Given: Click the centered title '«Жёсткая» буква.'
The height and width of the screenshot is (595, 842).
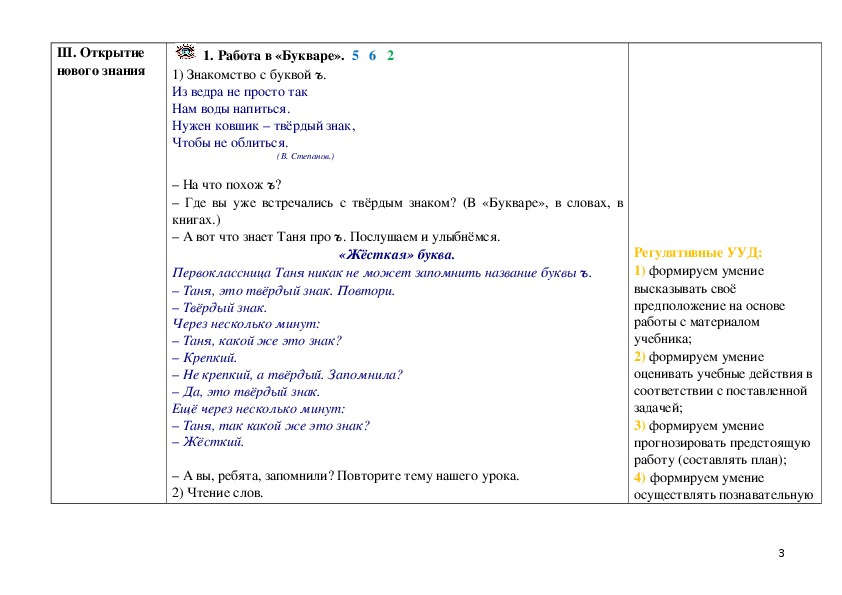Looking at the screenshot, I should point(397,255).
